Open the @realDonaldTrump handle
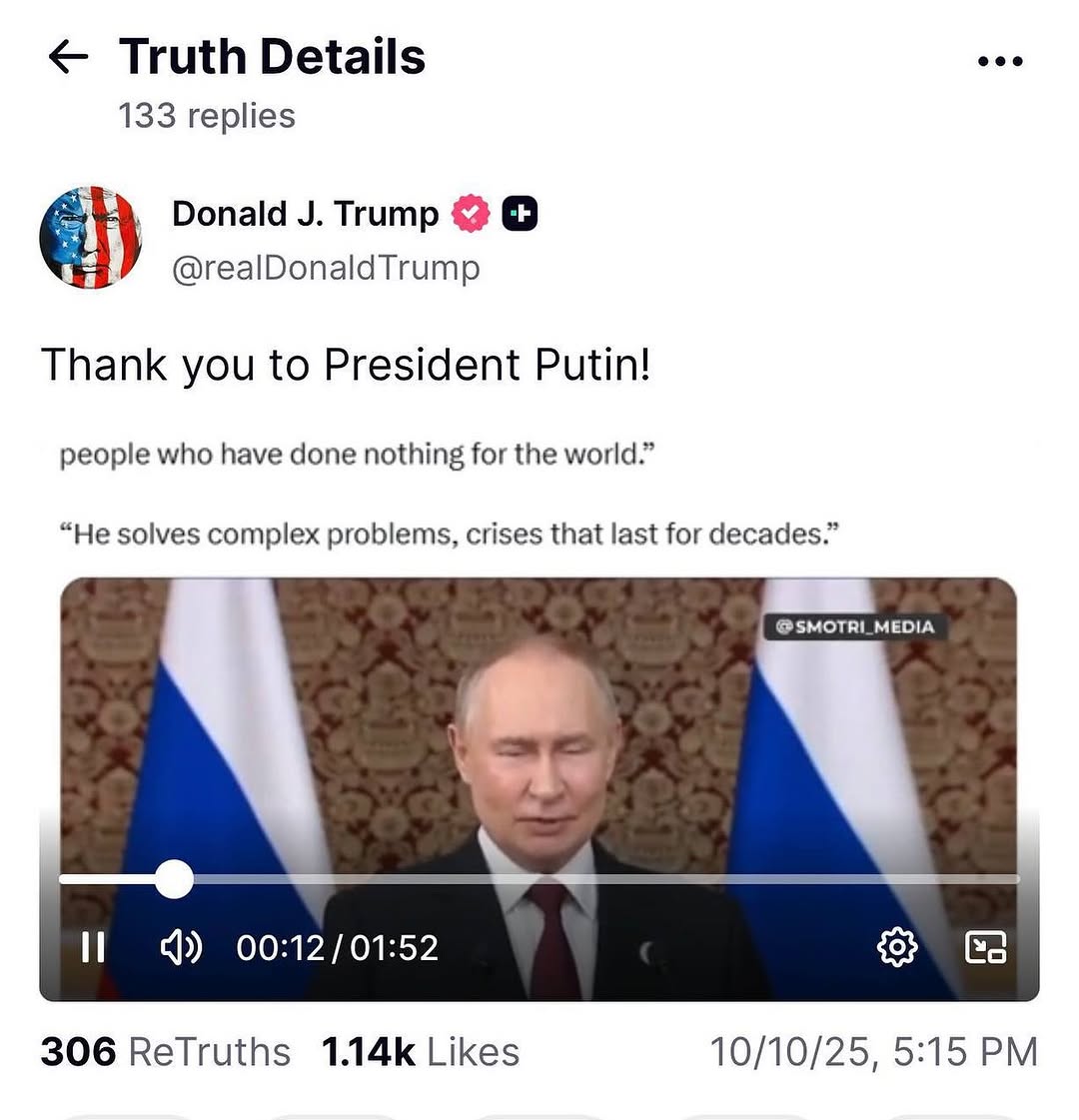 327,268
